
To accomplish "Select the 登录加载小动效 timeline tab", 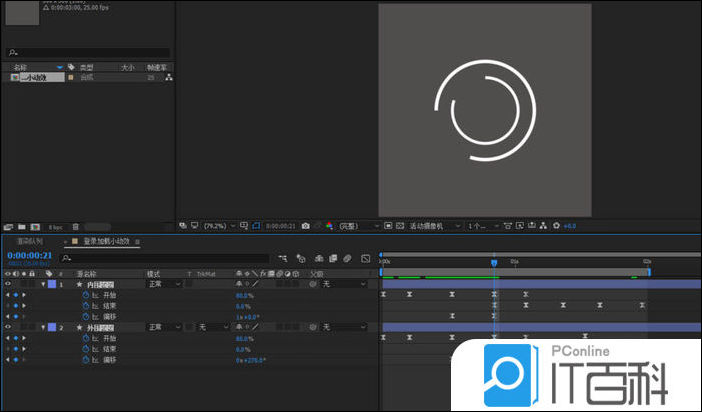I will [104, 241].
